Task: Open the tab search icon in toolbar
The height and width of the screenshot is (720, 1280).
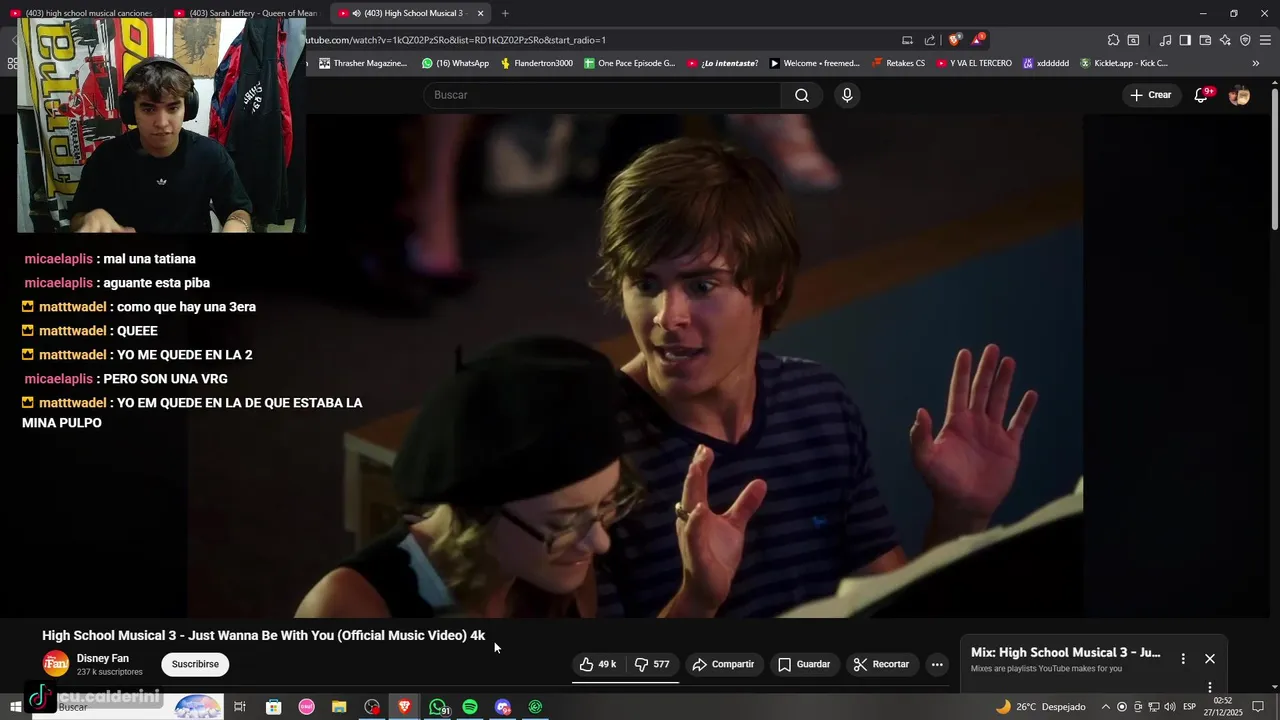Action: 1133,40
